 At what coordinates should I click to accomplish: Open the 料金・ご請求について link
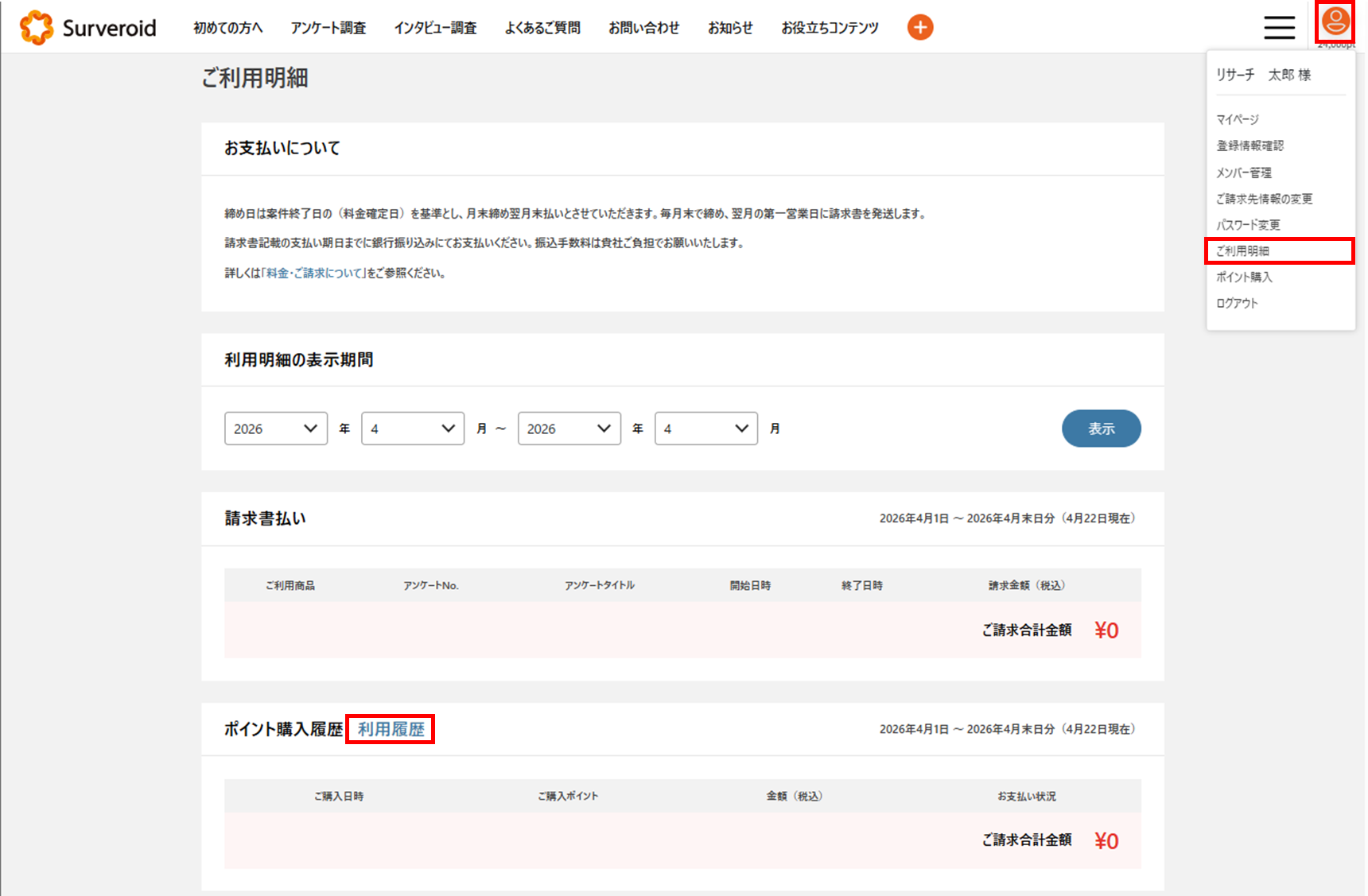coord(316,273)
